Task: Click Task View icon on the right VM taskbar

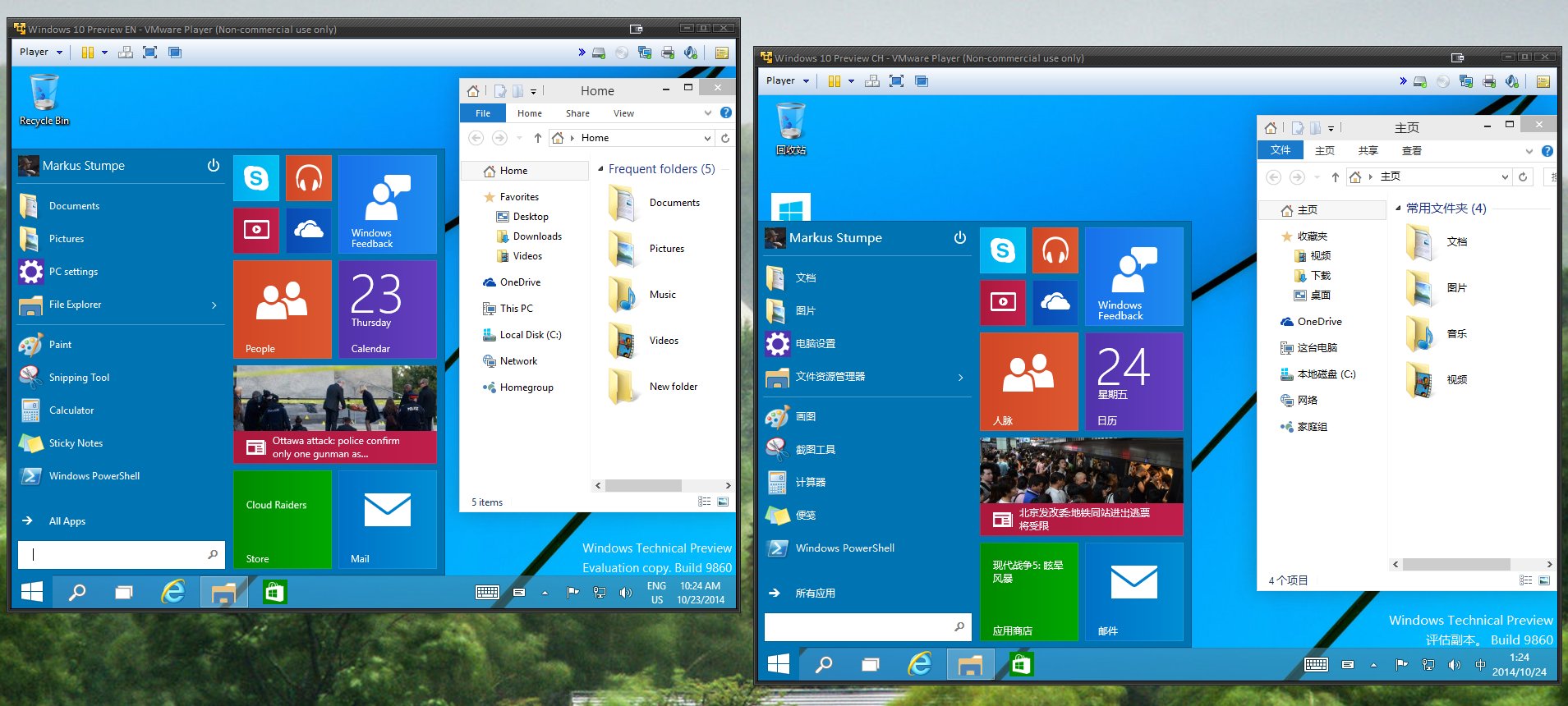Action: [871, 664]
